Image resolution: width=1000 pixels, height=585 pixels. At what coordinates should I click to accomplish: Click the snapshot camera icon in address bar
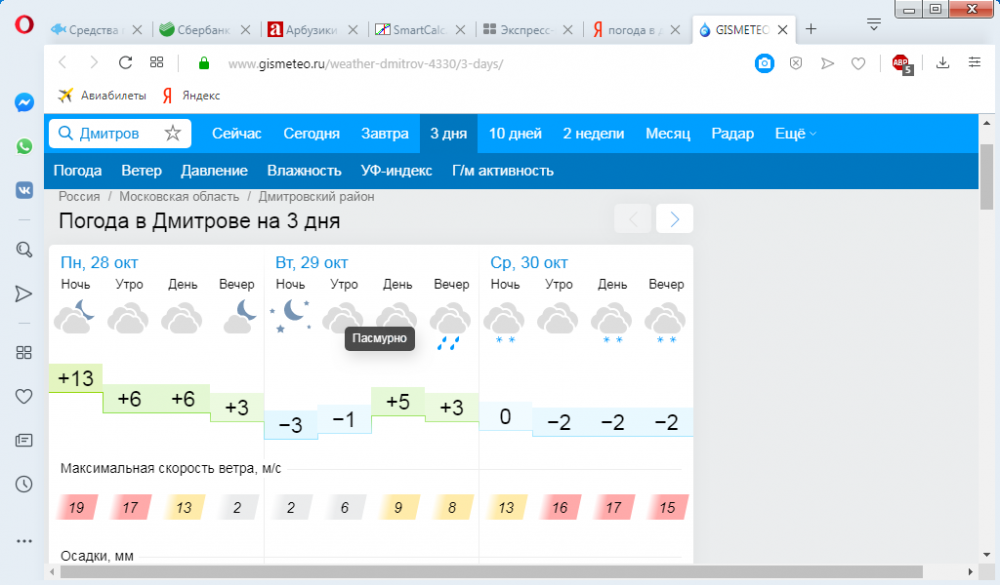[x=764, y=63]
